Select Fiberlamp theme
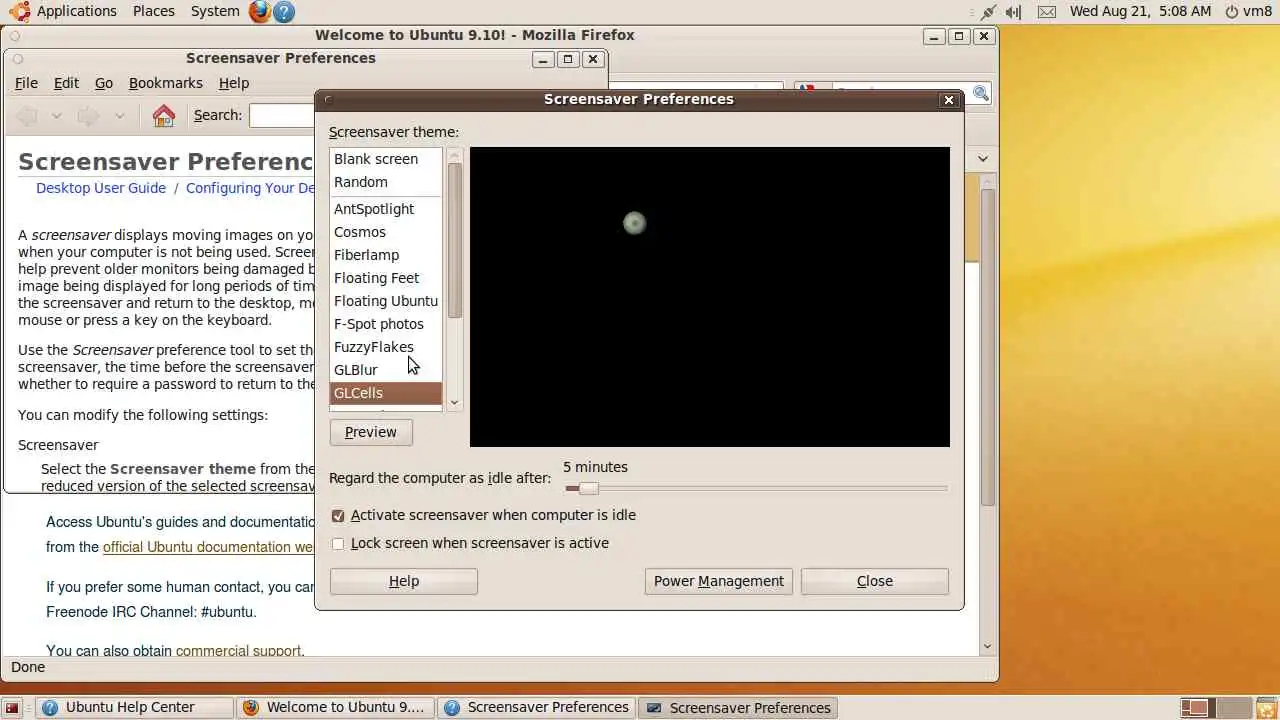This screenshot has height=720, width=1280. pos(386,255)
